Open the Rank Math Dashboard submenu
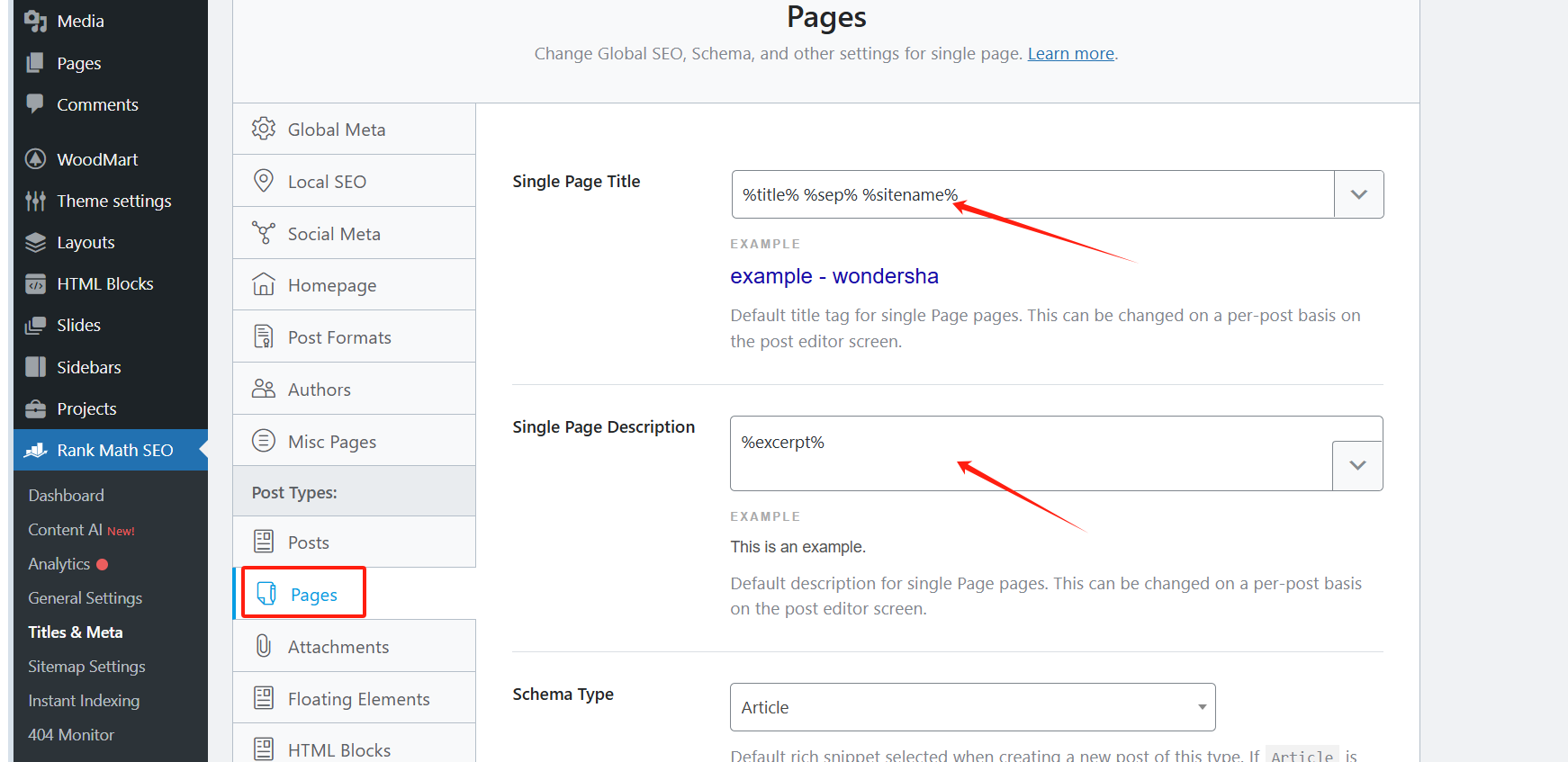Viewport: 1568px width, 762px height. click(x=66, y=496)
